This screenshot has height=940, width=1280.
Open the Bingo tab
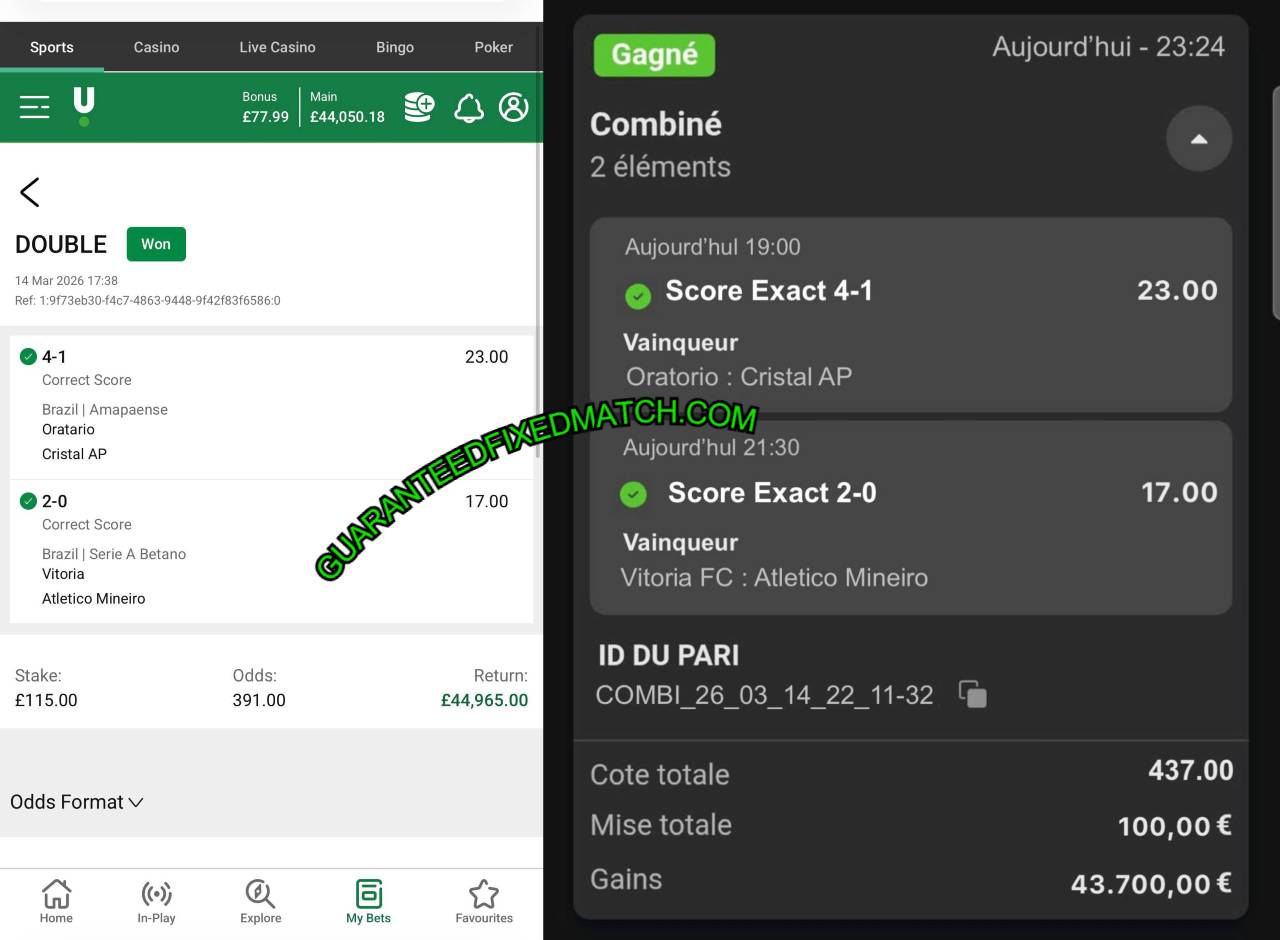tap(395, 47)
